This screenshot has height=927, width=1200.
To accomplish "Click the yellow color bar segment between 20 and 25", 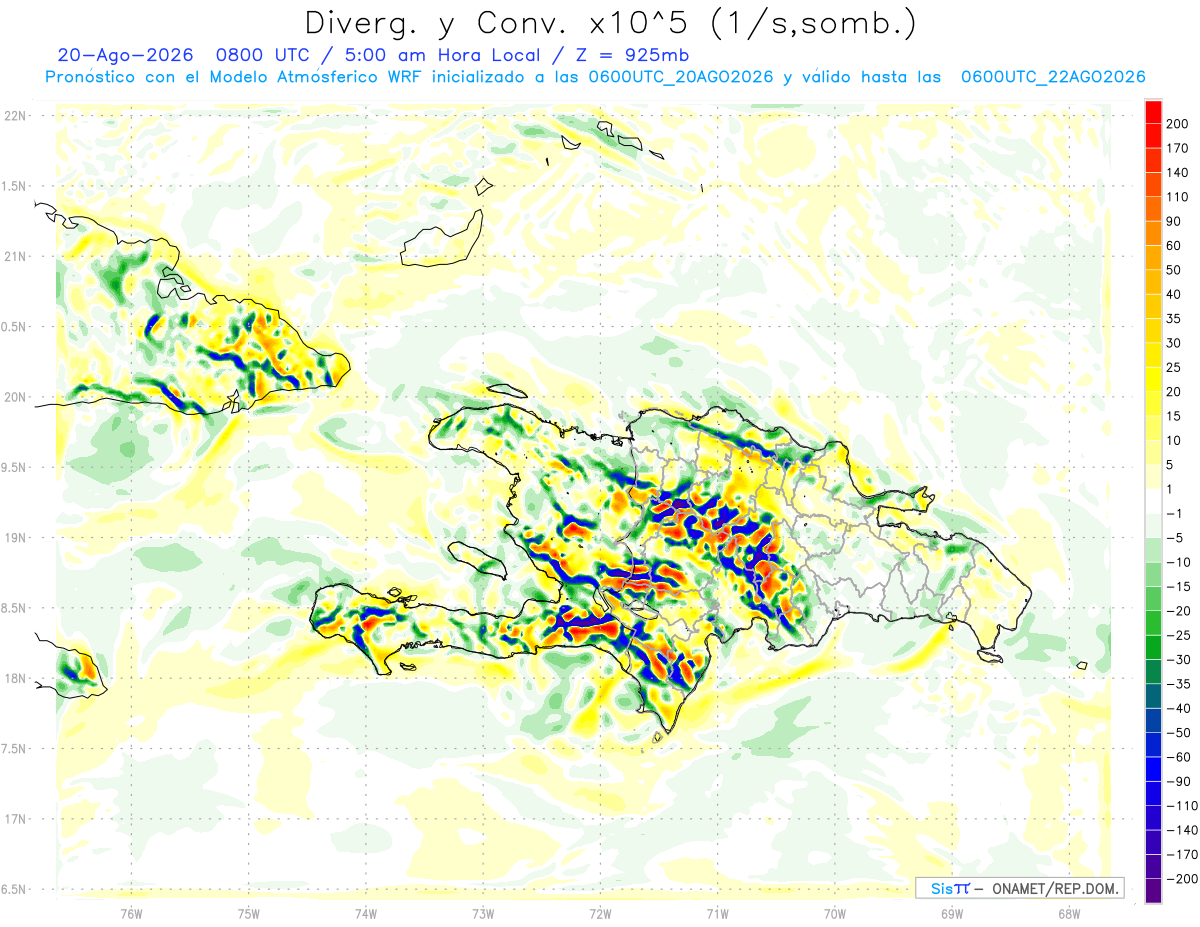I will click(1153, 380).
